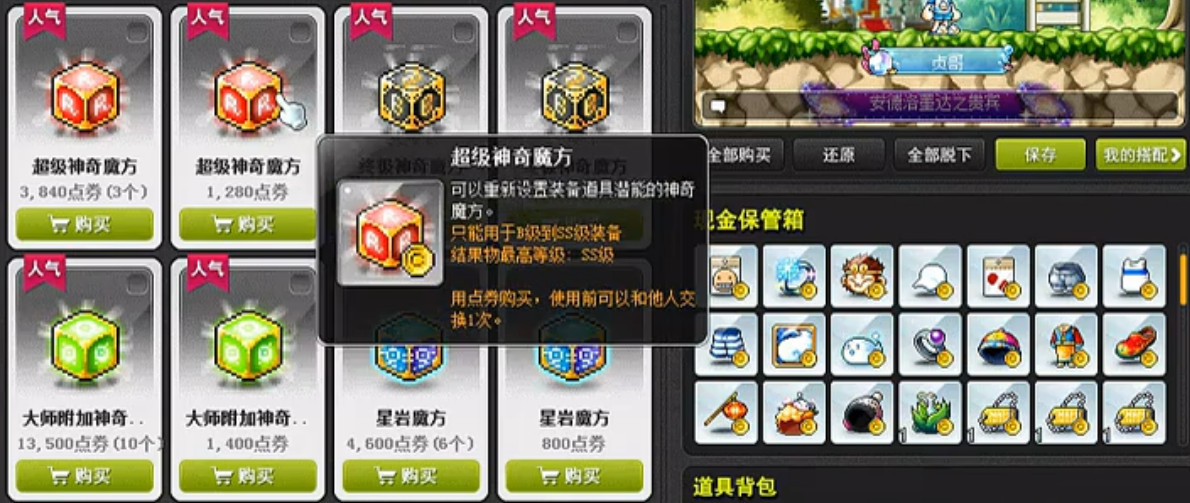Open 我的搭配 arrow button
Image resolution: width=1190 pixels, height=503 pixels.
(x=1140, y=155)
